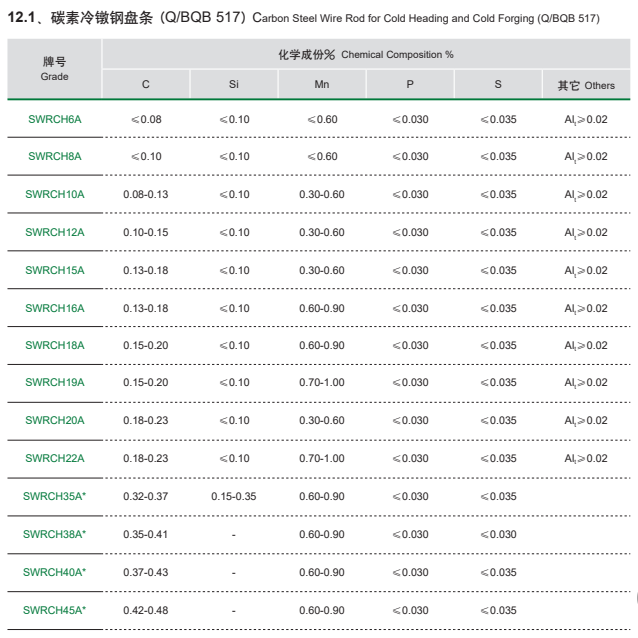The image size is (638, 638).
Task: Click the Chemical Composition % header
Action: point(365,54)
